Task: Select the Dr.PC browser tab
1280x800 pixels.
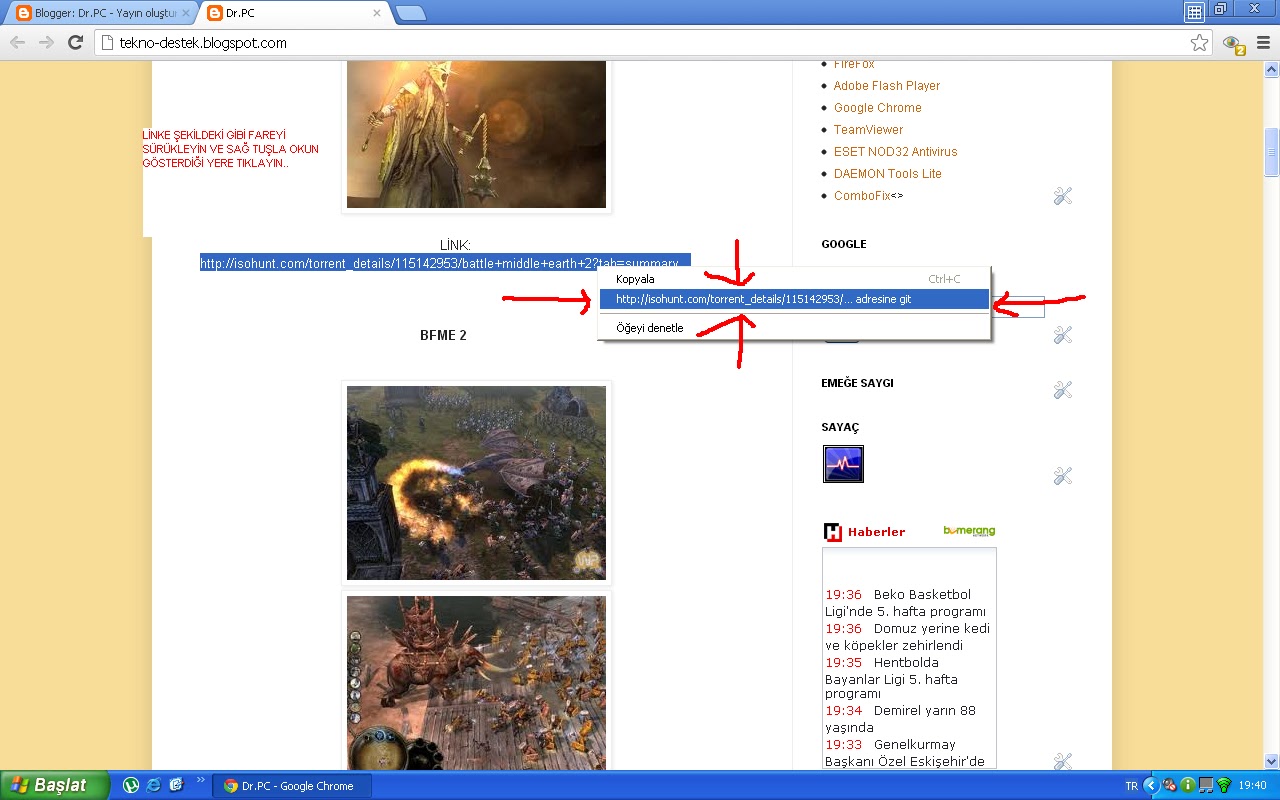Action: point(292,13)
